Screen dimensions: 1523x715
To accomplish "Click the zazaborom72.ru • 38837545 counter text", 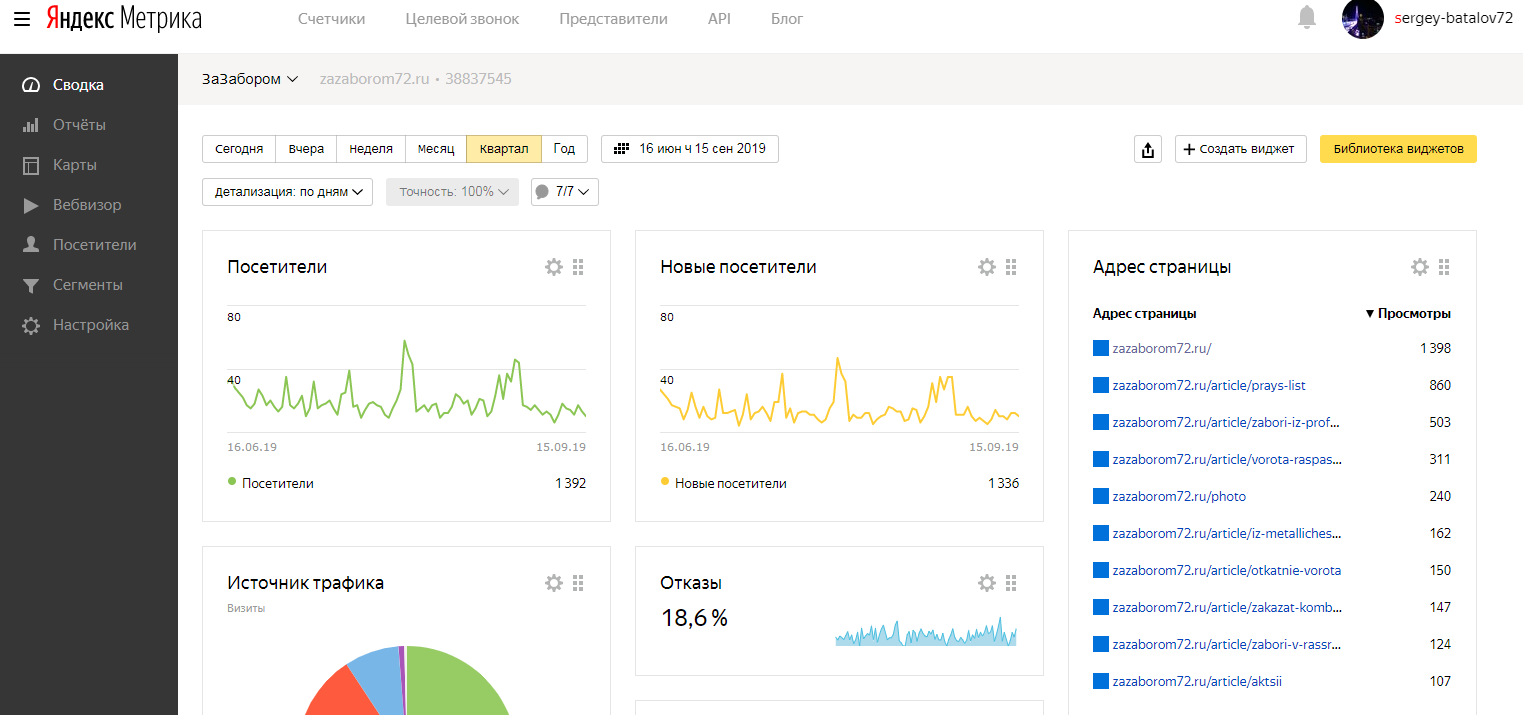I will (x=415, y=79).
